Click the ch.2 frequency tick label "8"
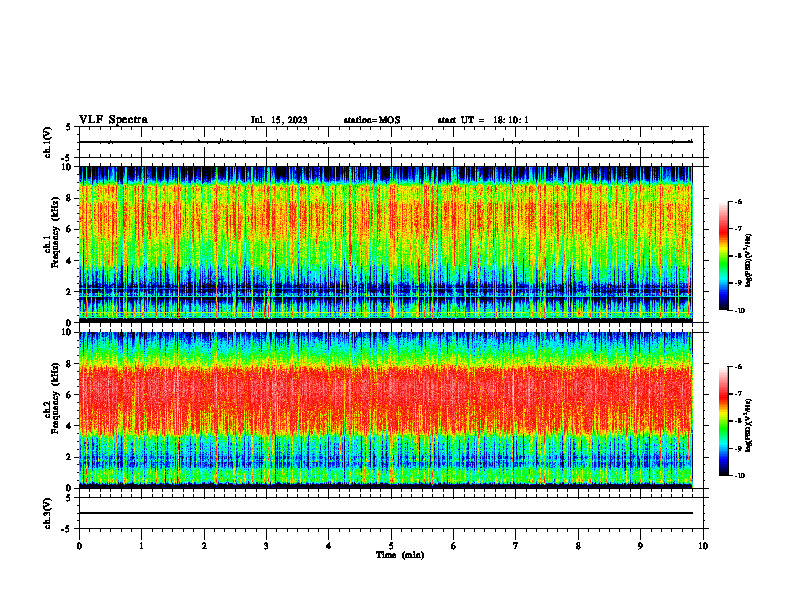This screenshot has height=612, width=792. pyautogui.click(x=70, y=364)
